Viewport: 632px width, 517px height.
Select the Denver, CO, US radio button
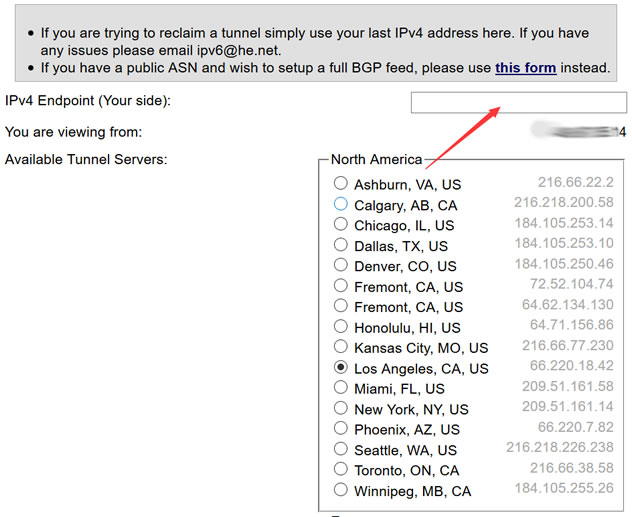341,265
